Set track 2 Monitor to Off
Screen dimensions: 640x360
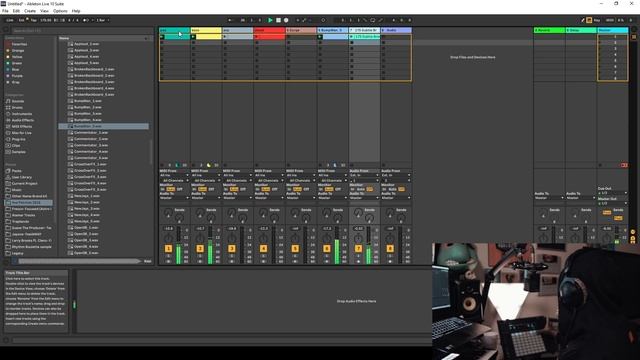pos(211,189)
